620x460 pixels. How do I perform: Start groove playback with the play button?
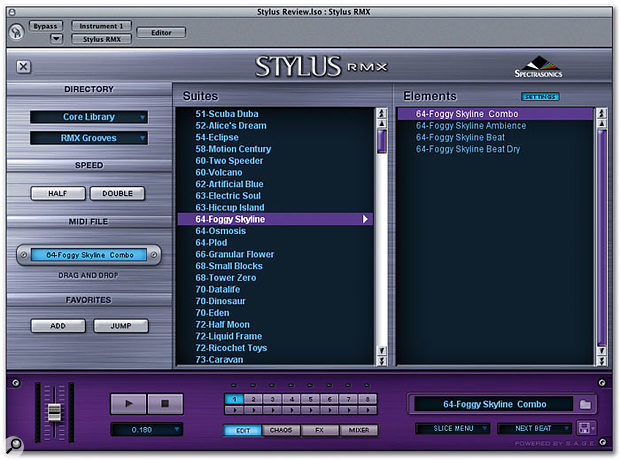tap(129, 403)
